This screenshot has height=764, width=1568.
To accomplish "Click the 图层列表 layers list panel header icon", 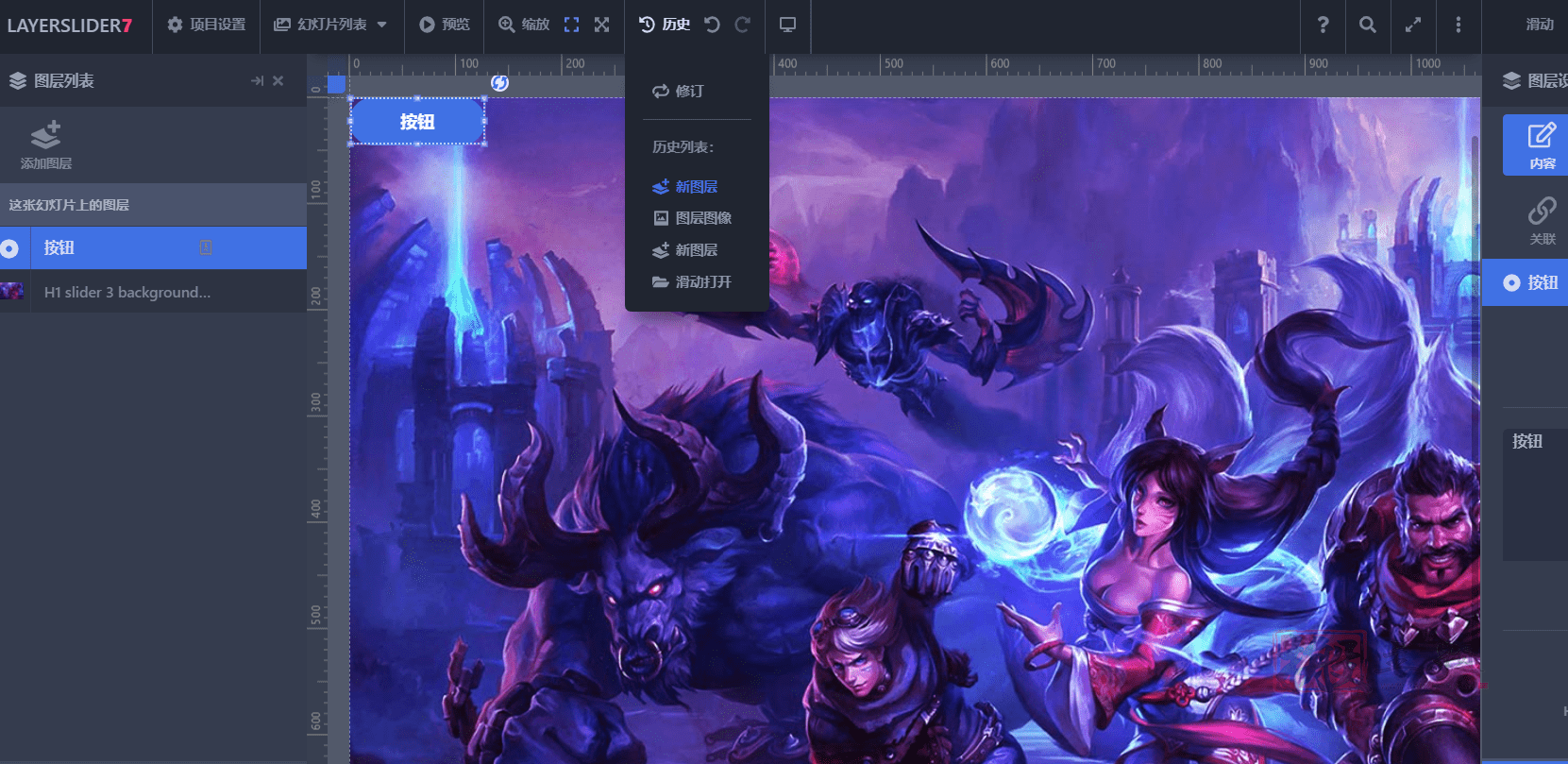I will click(x=18, y=81).
